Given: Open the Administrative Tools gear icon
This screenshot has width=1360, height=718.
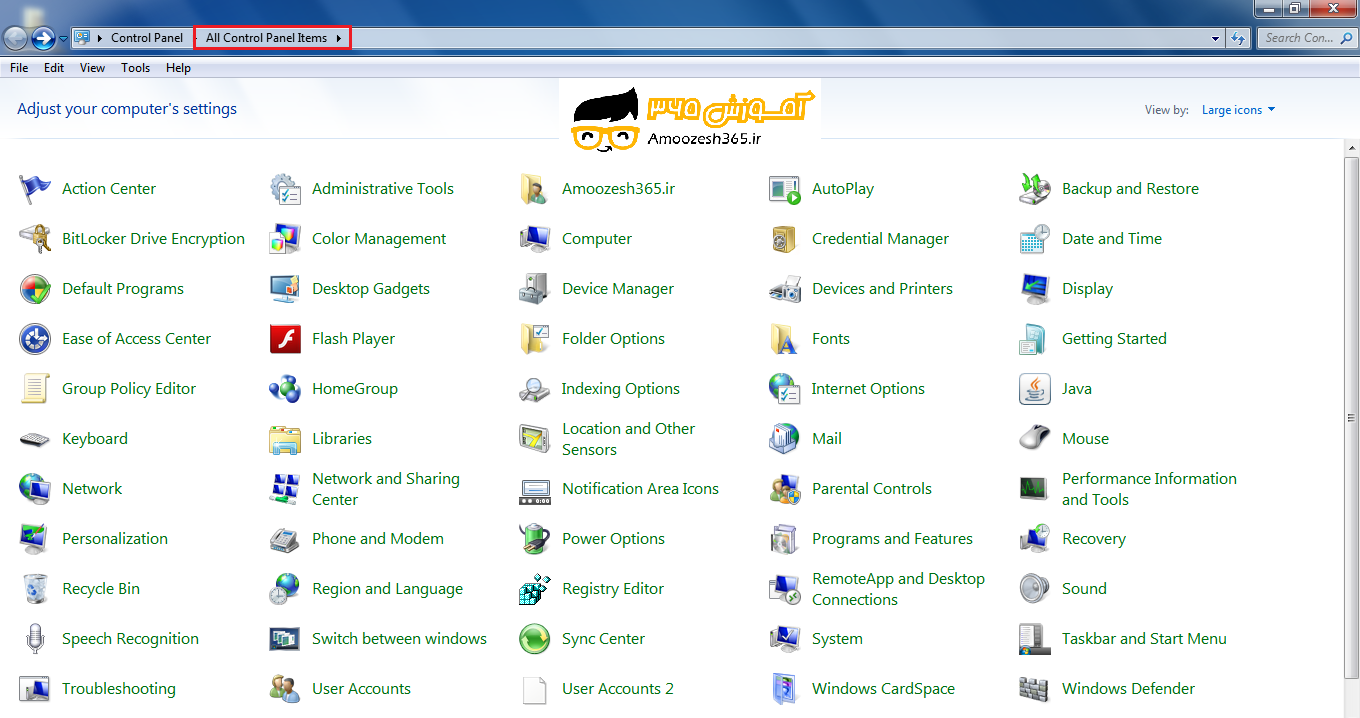Looking at the screenshot, I should tap(285, 189).
